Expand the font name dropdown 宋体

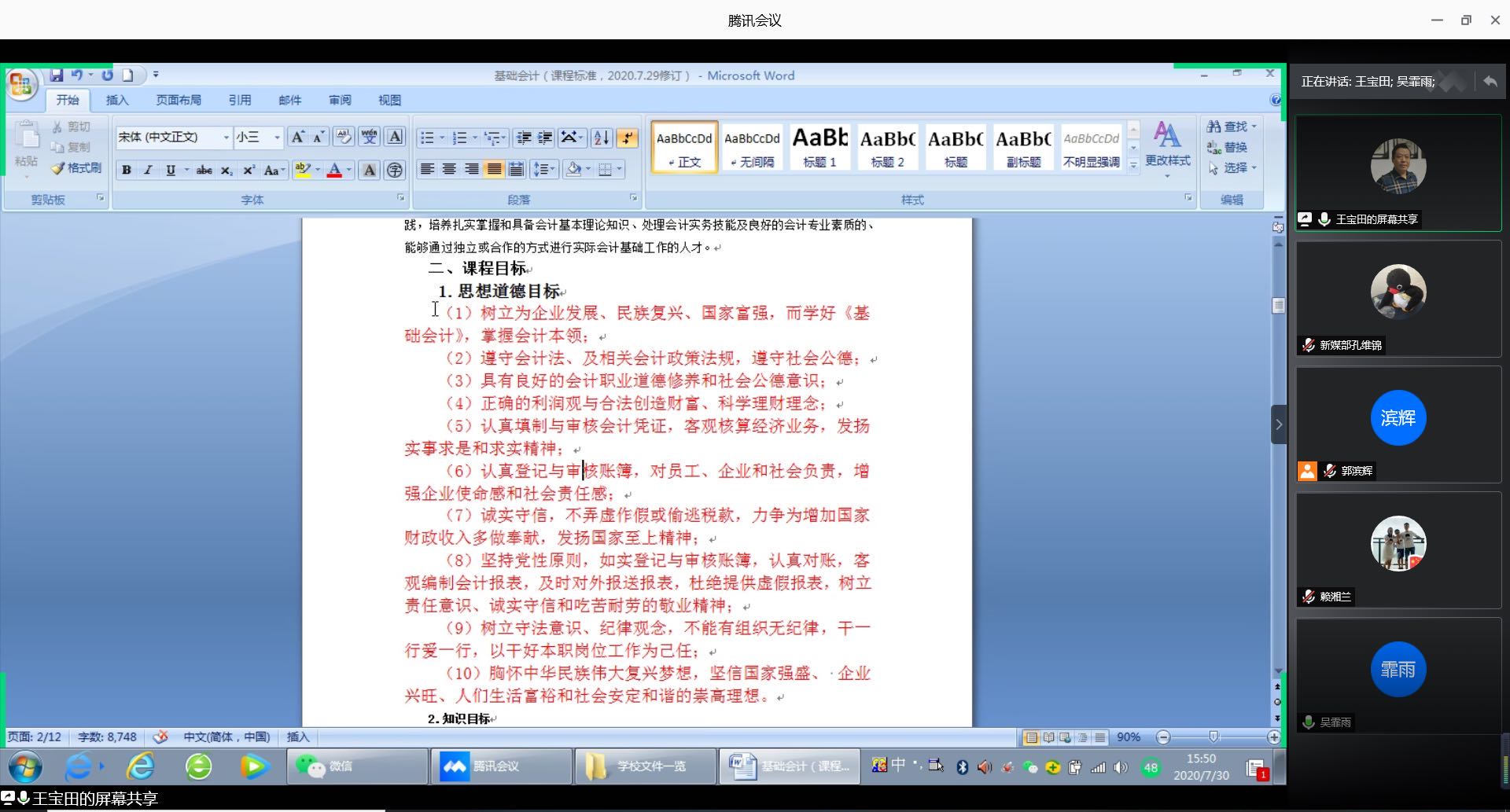(x=226, y=138)
